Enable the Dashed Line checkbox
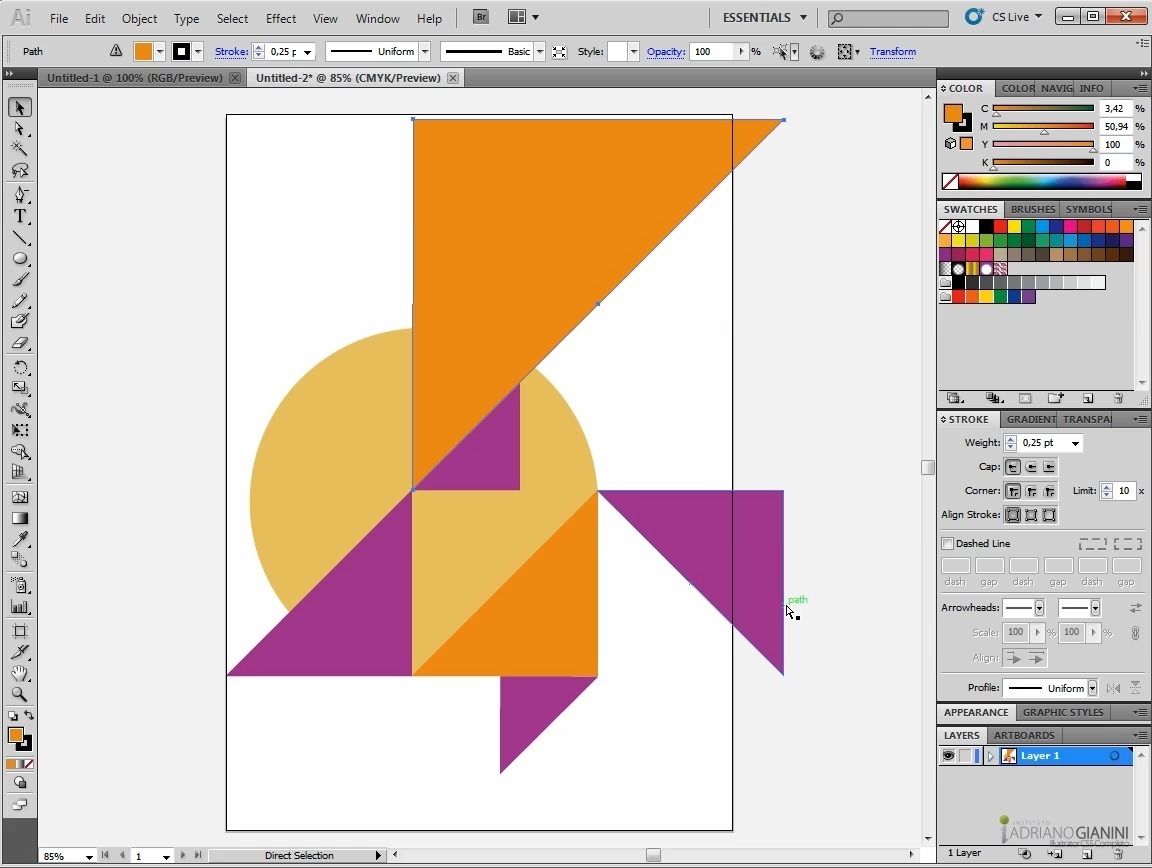This screenshot has width=1152, height=868. point(948,543)
